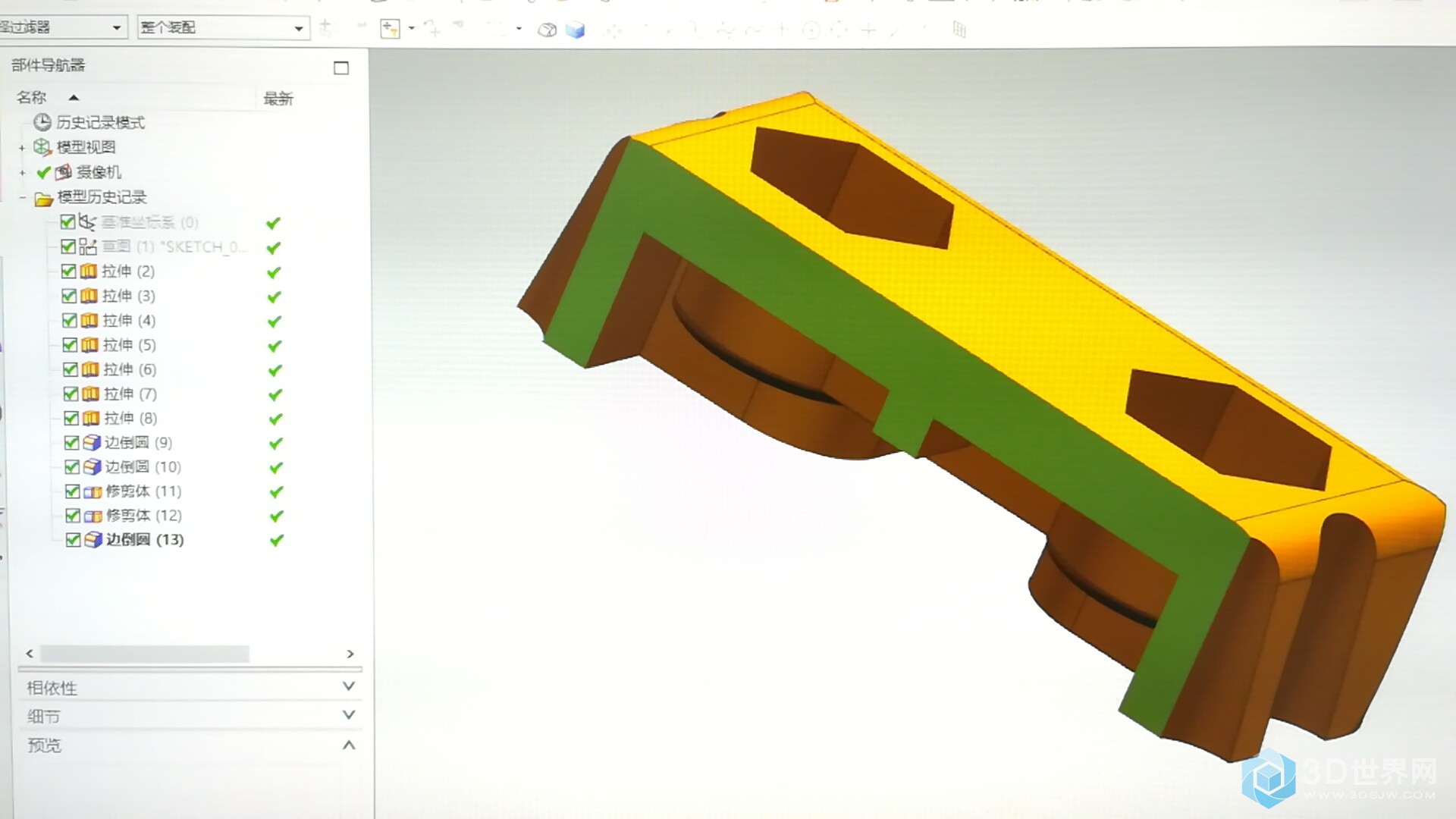Toggle the 拉伸 (4) checkbox
This screenshot has height=819, width=1456.
pyautogui.click(x=69, y=320)
